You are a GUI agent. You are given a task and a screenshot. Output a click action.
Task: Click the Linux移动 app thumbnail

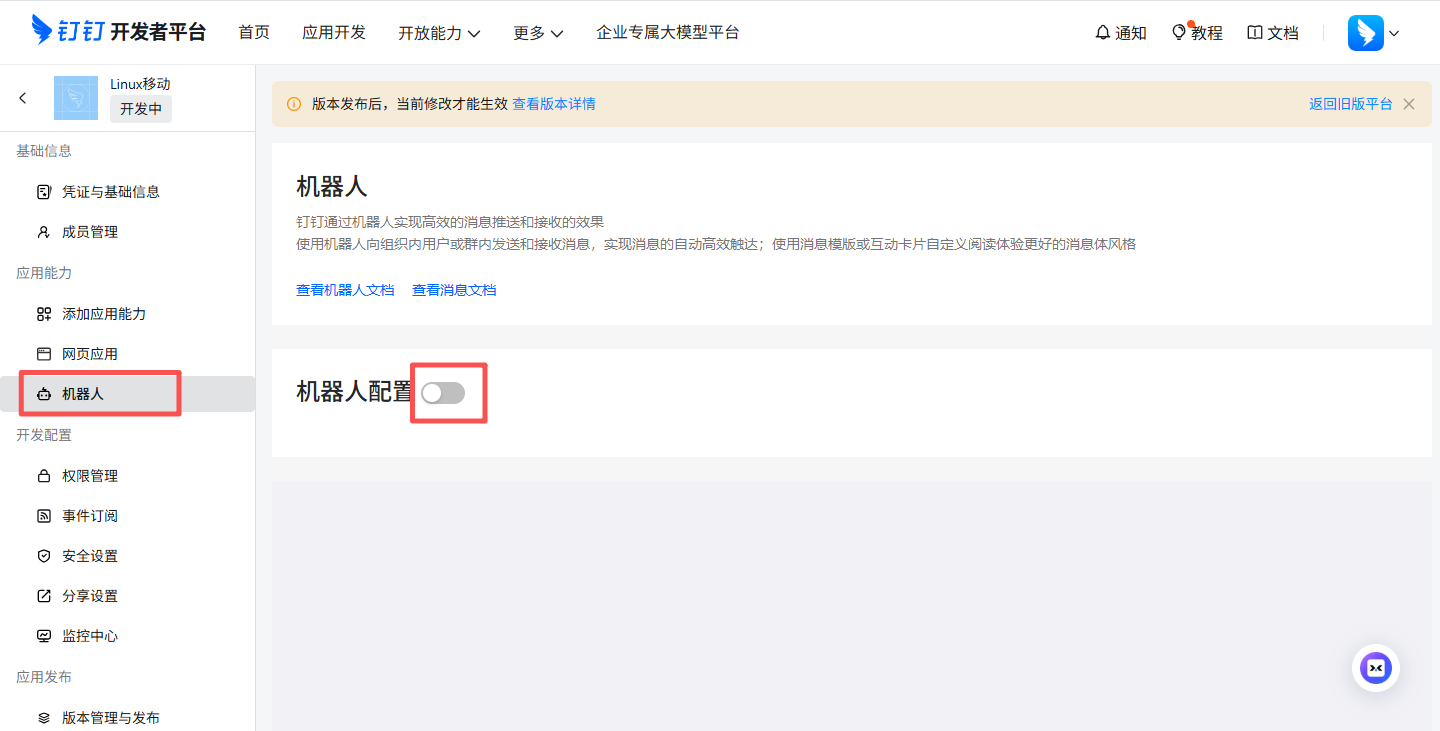76,98
